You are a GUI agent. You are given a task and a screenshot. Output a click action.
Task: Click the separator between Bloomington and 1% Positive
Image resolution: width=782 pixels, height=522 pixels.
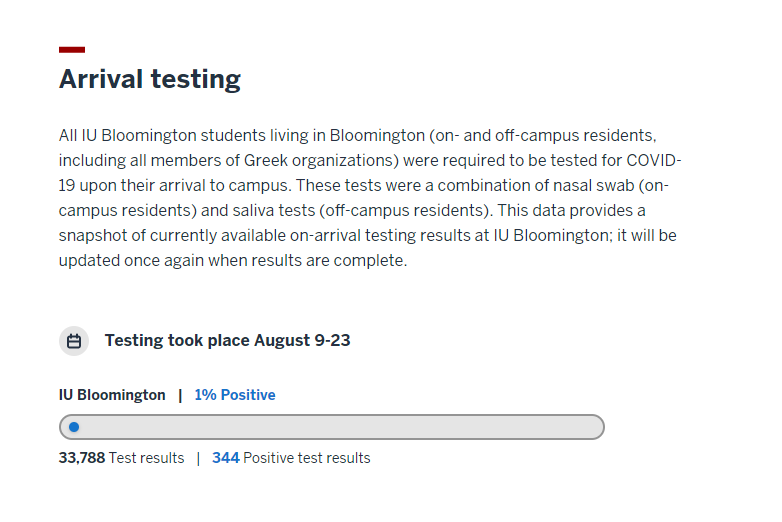click(x=180, y=395)
